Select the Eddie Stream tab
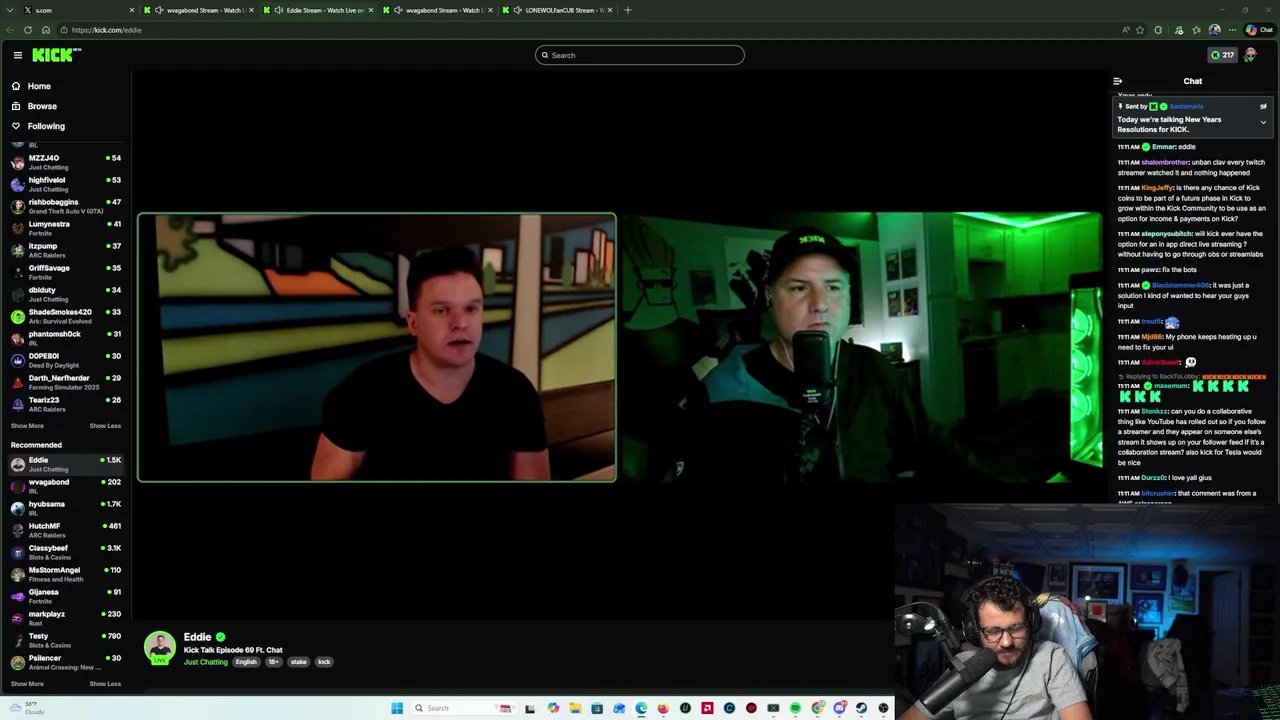 click(x=317, y=10)
